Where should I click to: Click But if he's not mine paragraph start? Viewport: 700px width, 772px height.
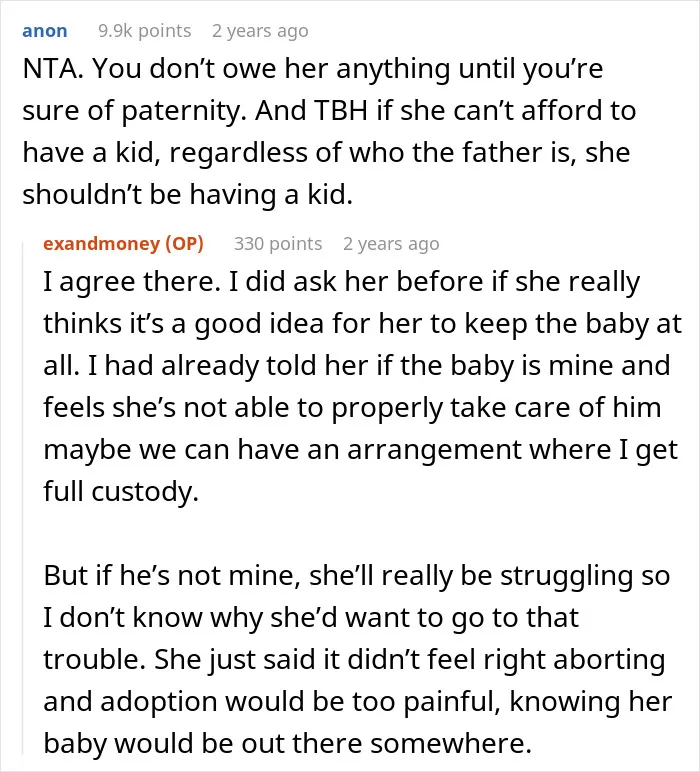point(172,575)
